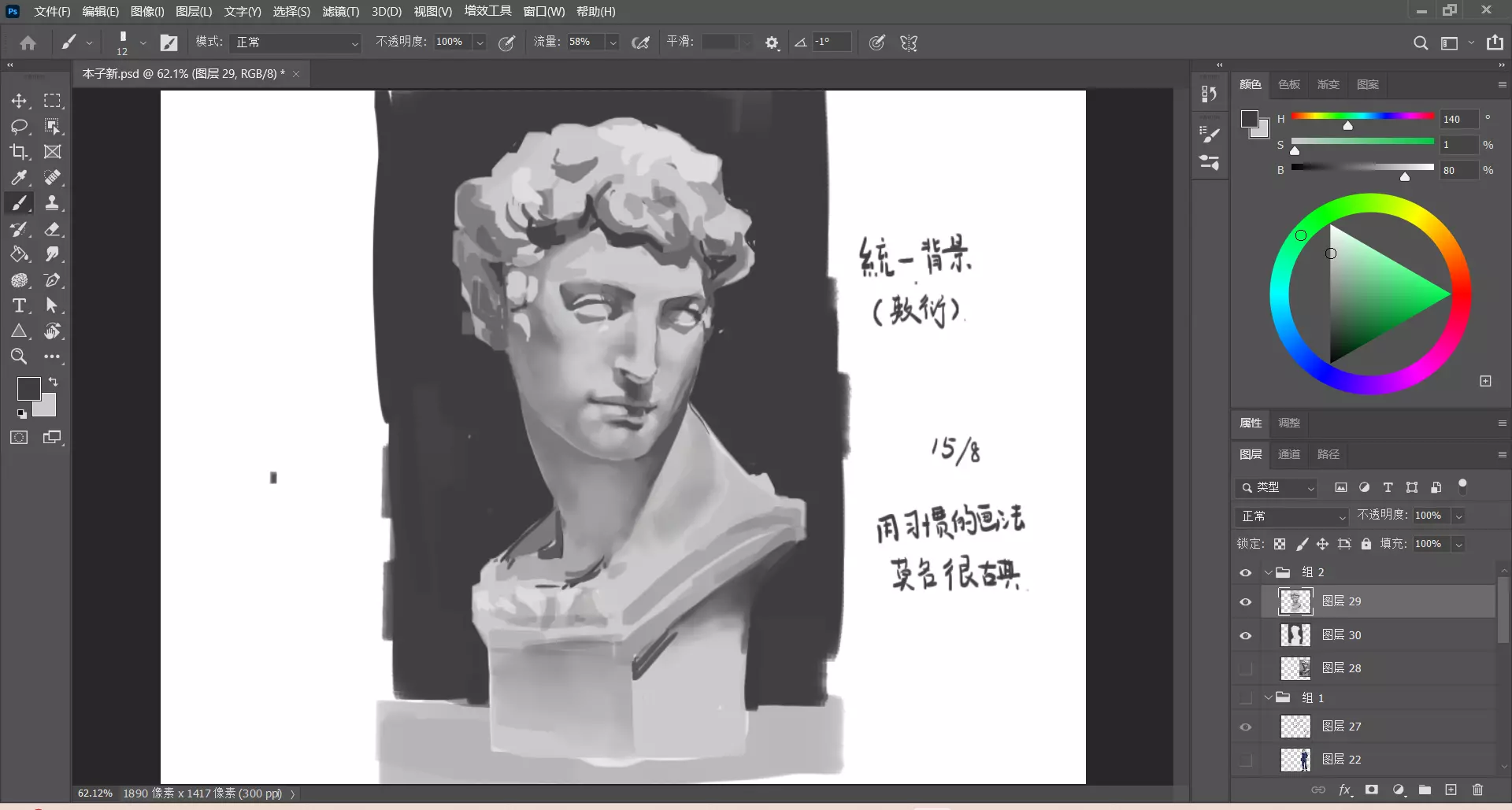Toggle visibility of 组 2 group
Image resolution: width=1512 pixels, height=810 pixels.
(1246, 572)
